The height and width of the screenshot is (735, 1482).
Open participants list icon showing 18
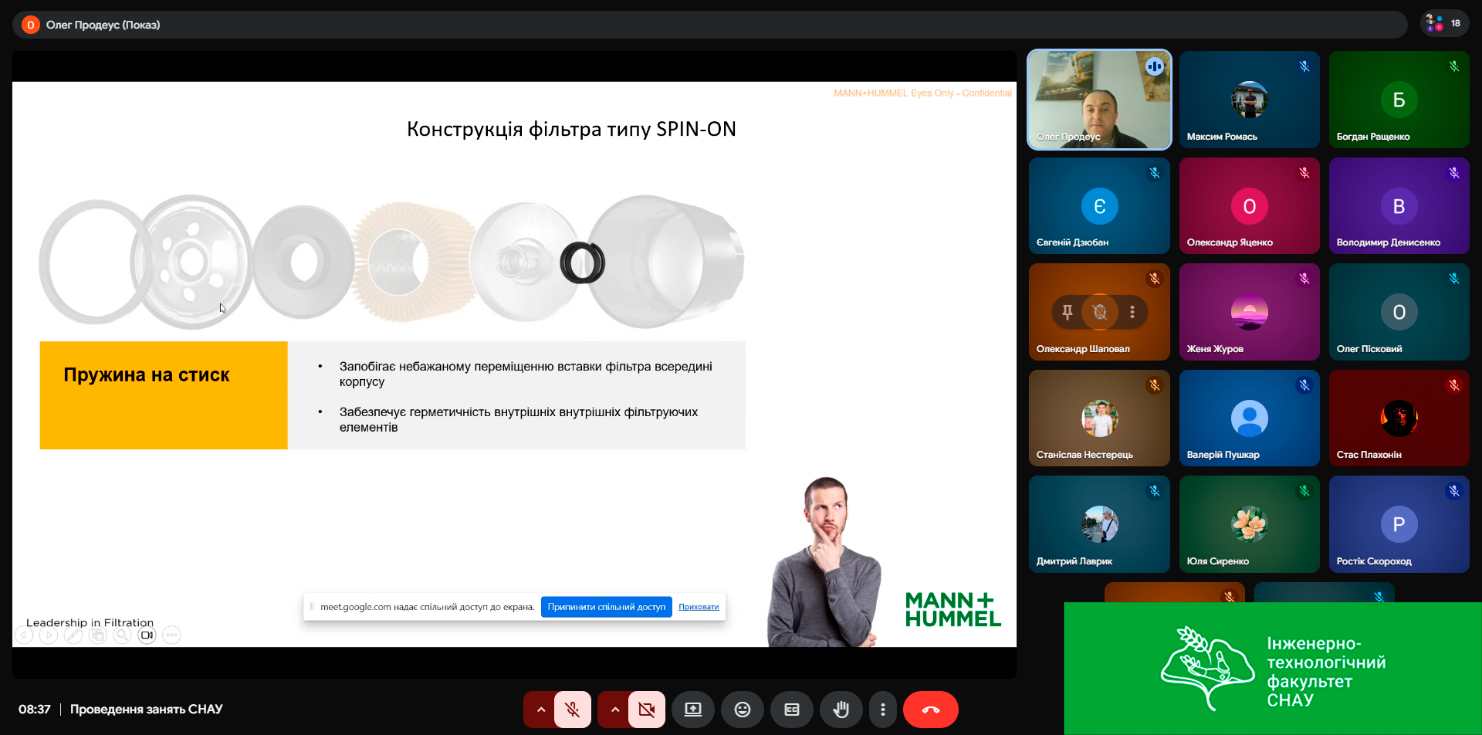tap(1444, 24)
